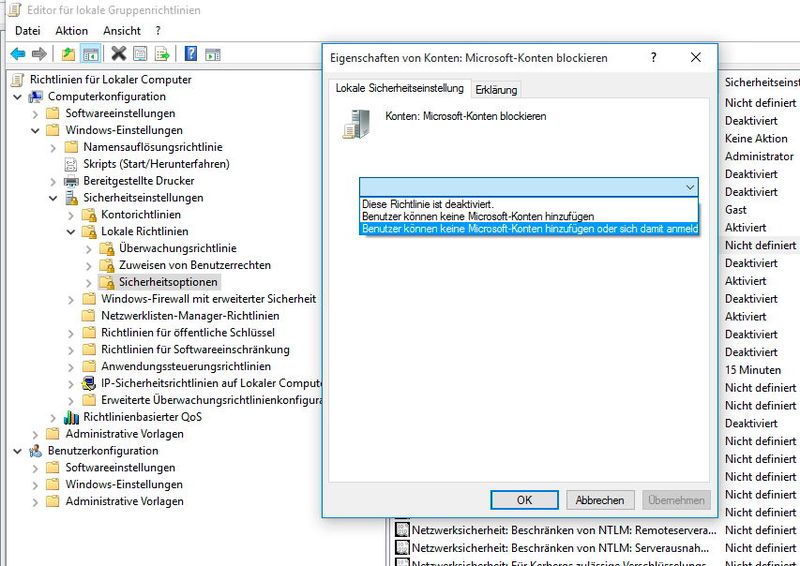This screenshot has height=566, width=800.
Task: Collapse the Sicherheitseinstellungen node
Action: point(53,198)
